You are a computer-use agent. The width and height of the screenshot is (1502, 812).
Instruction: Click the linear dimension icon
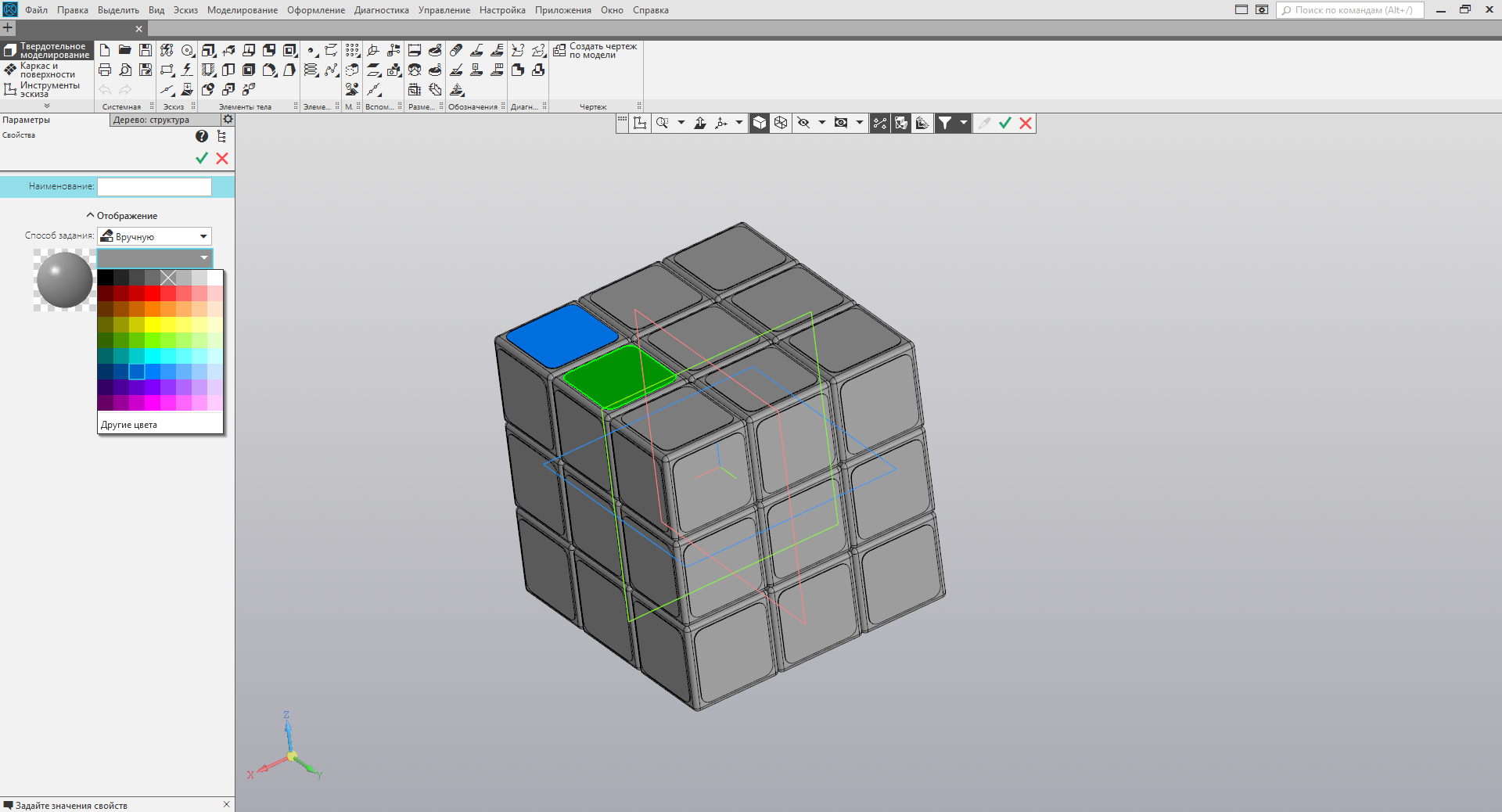point(415,50)
